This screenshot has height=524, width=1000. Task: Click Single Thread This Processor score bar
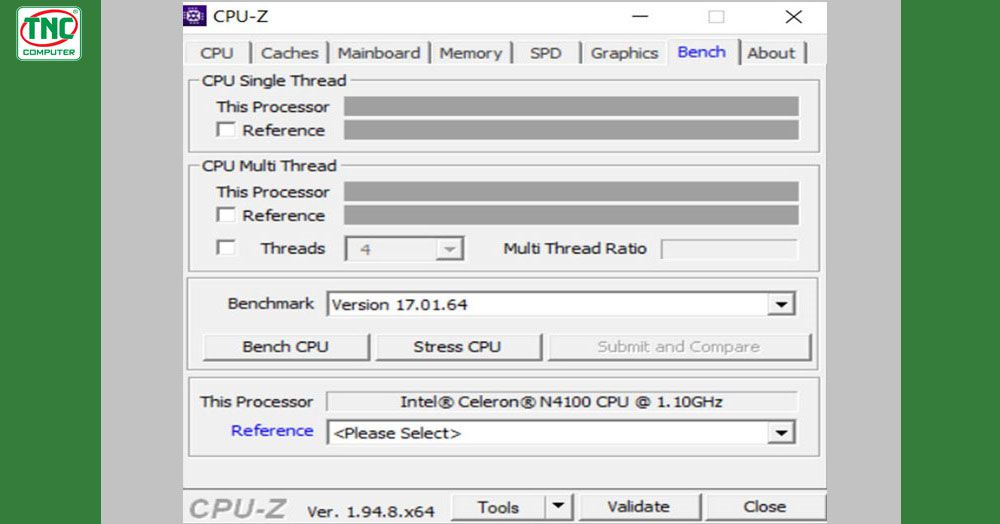[571, 106]
